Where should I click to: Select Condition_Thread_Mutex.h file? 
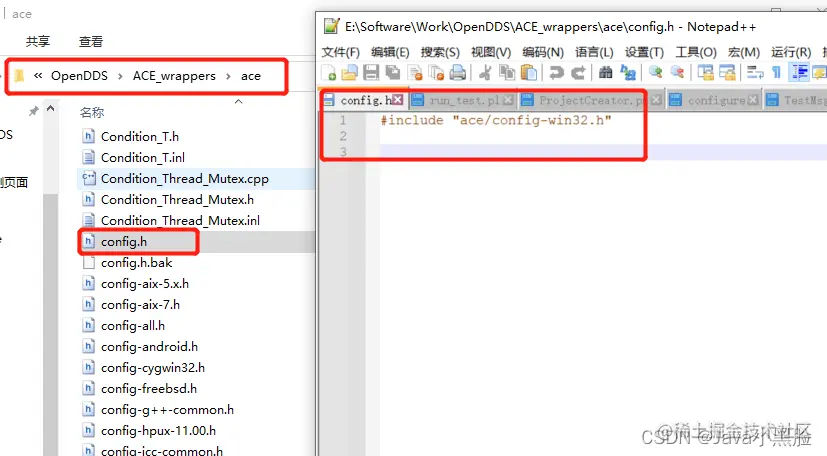[177, 200]
